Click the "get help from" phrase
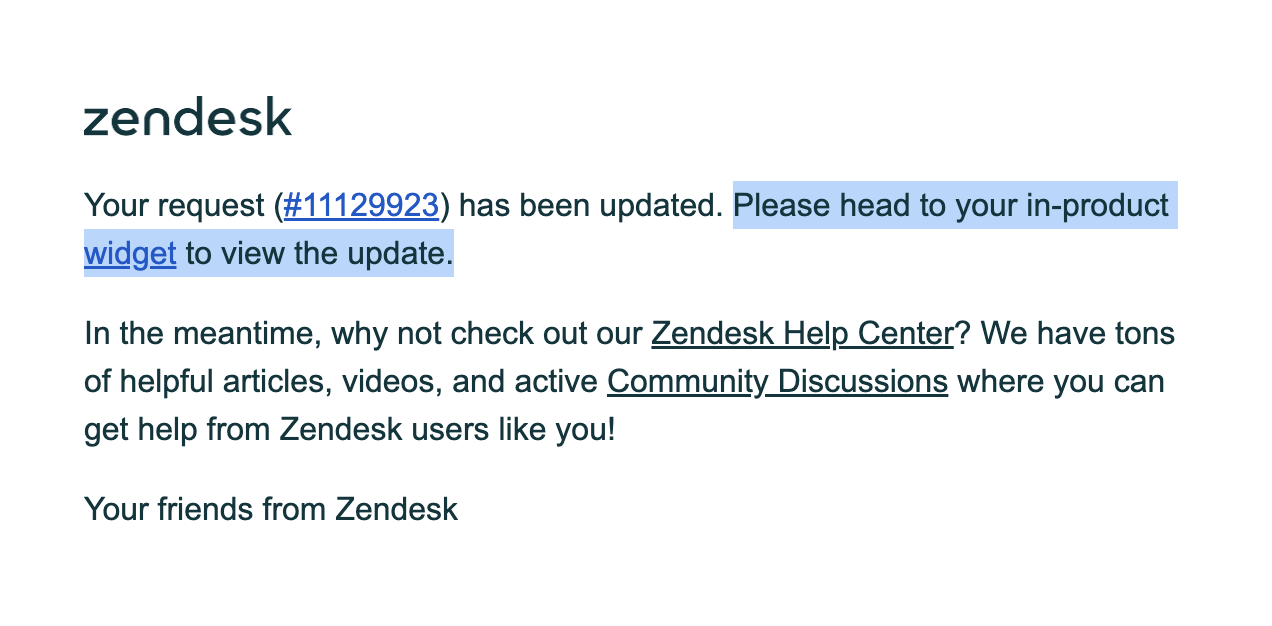Screen dimensions: 1272x626 coord(177,430)
